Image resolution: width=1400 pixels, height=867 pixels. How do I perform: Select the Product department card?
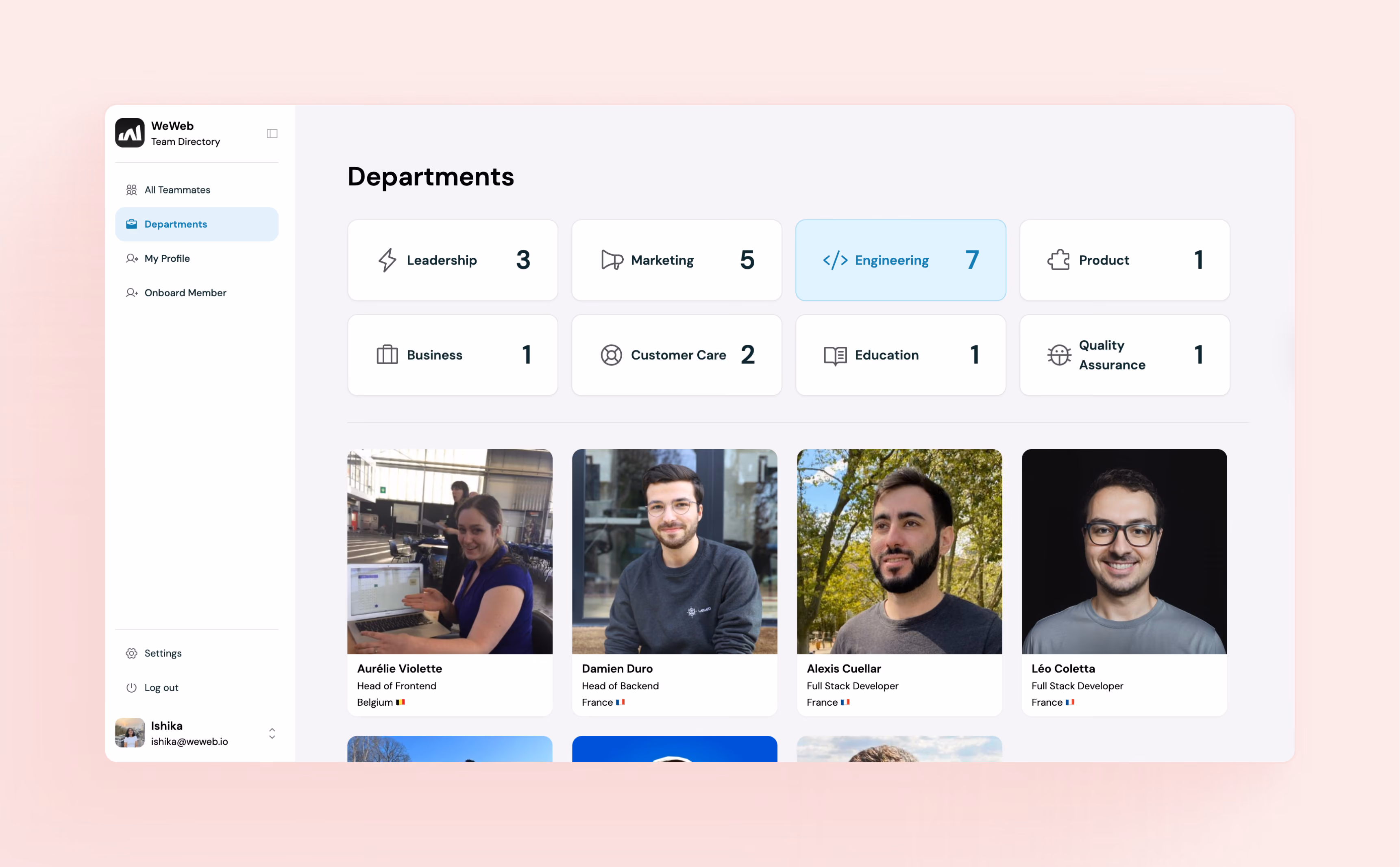pos(1125,260)
